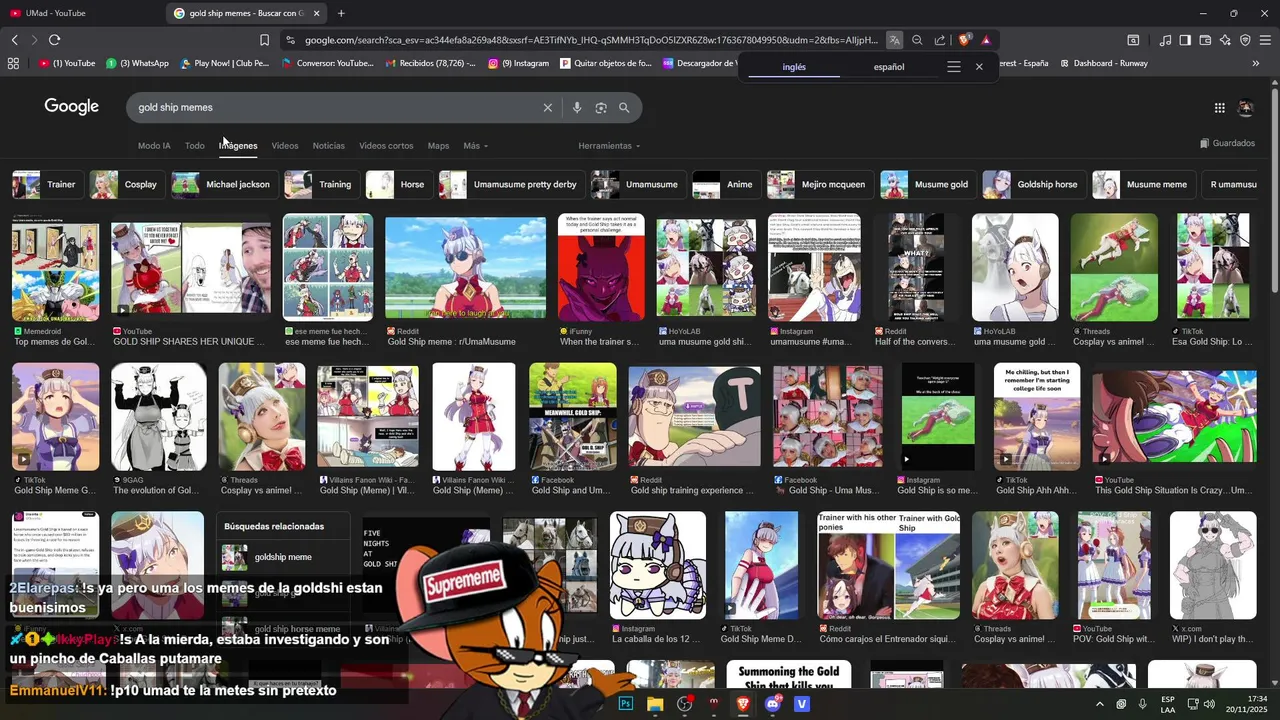The image size is (1280, 720).
Task: Click the zoom out magnifier icon
Action: coord(917,40)
